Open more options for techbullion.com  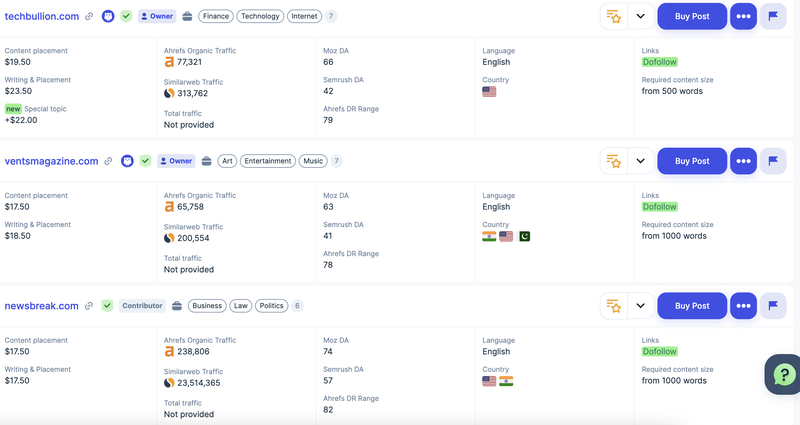743,17
